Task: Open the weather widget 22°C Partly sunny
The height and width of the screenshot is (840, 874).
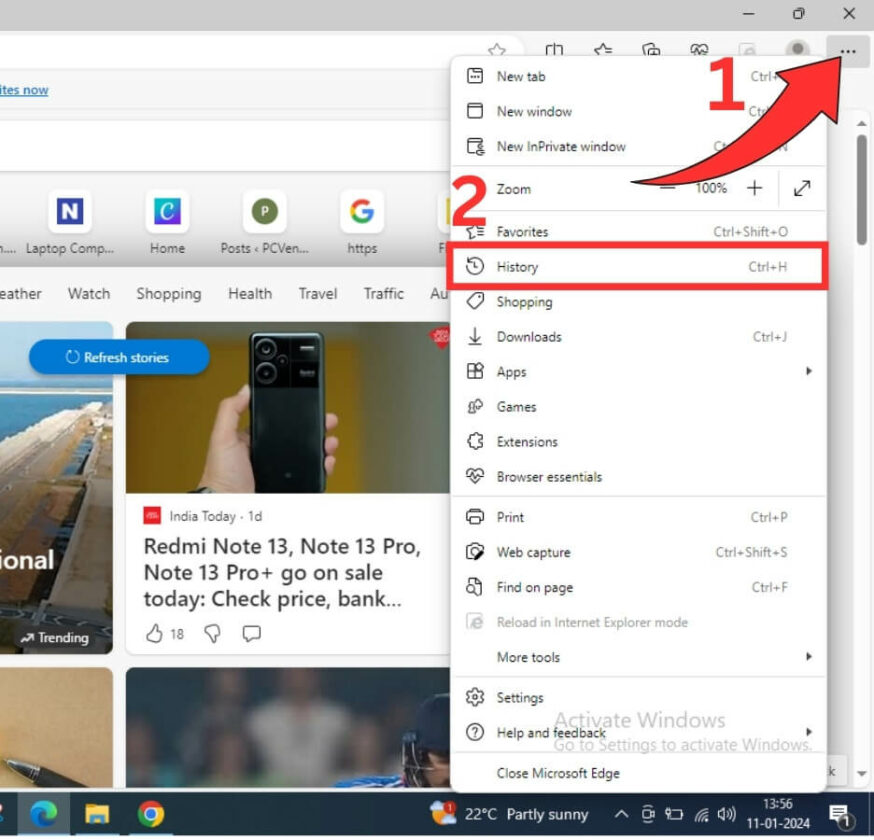Action: [x=509, y=814]
